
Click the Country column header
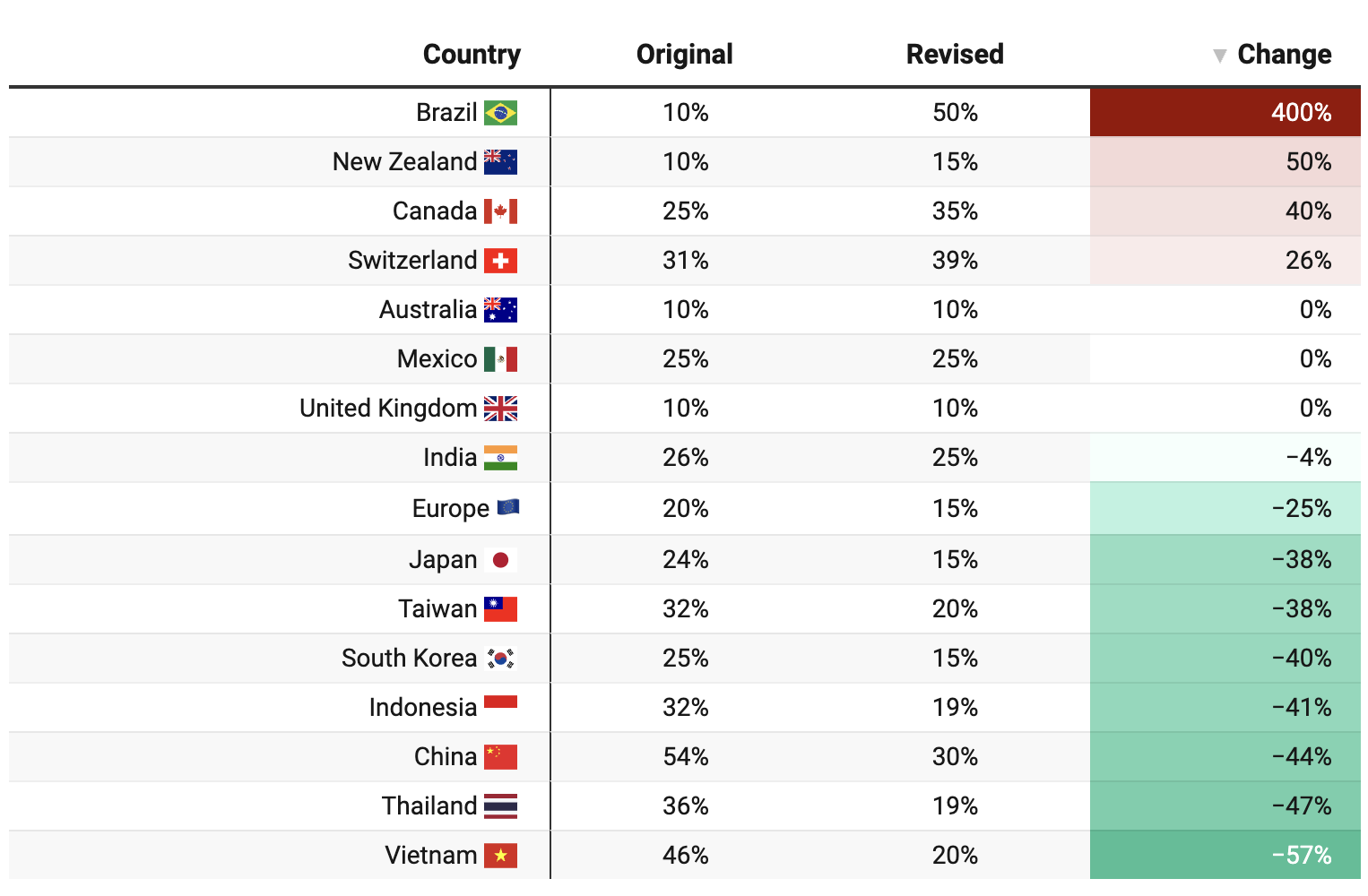point(472,55)
